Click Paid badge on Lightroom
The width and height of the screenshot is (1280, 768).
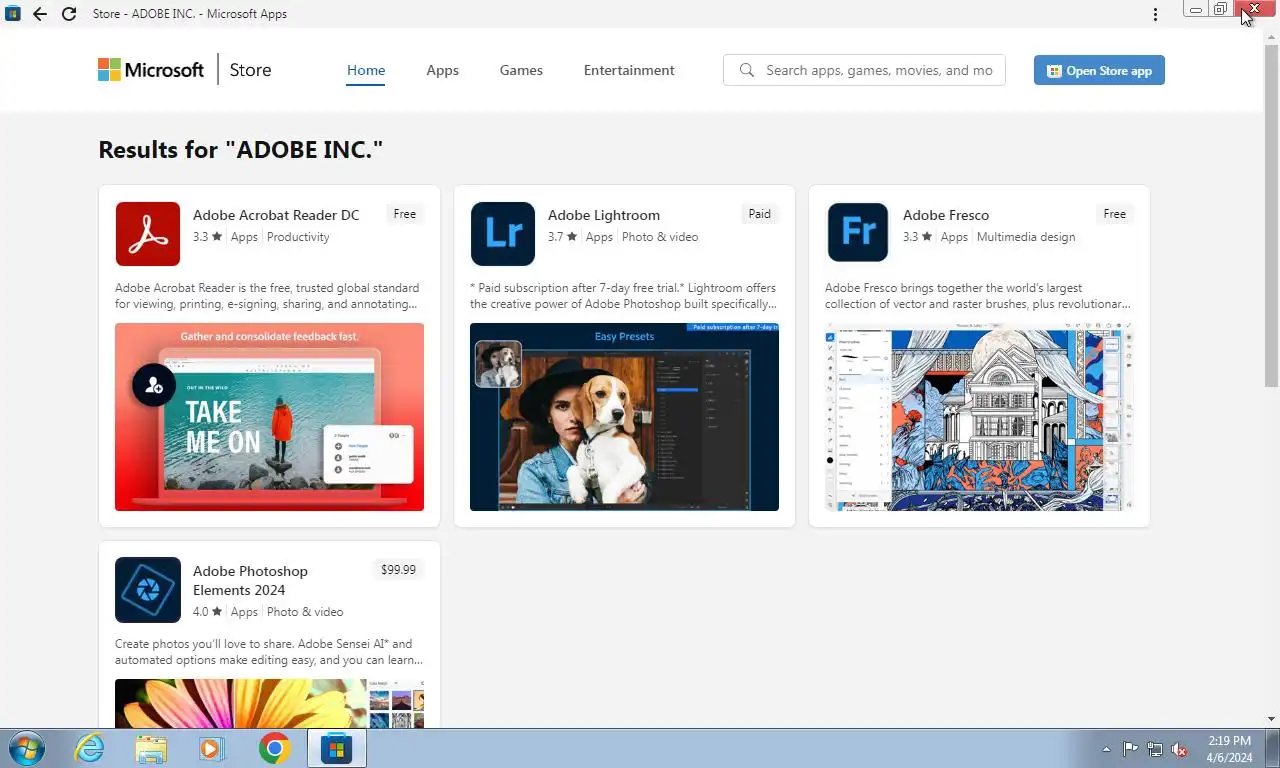click(760, 214)
